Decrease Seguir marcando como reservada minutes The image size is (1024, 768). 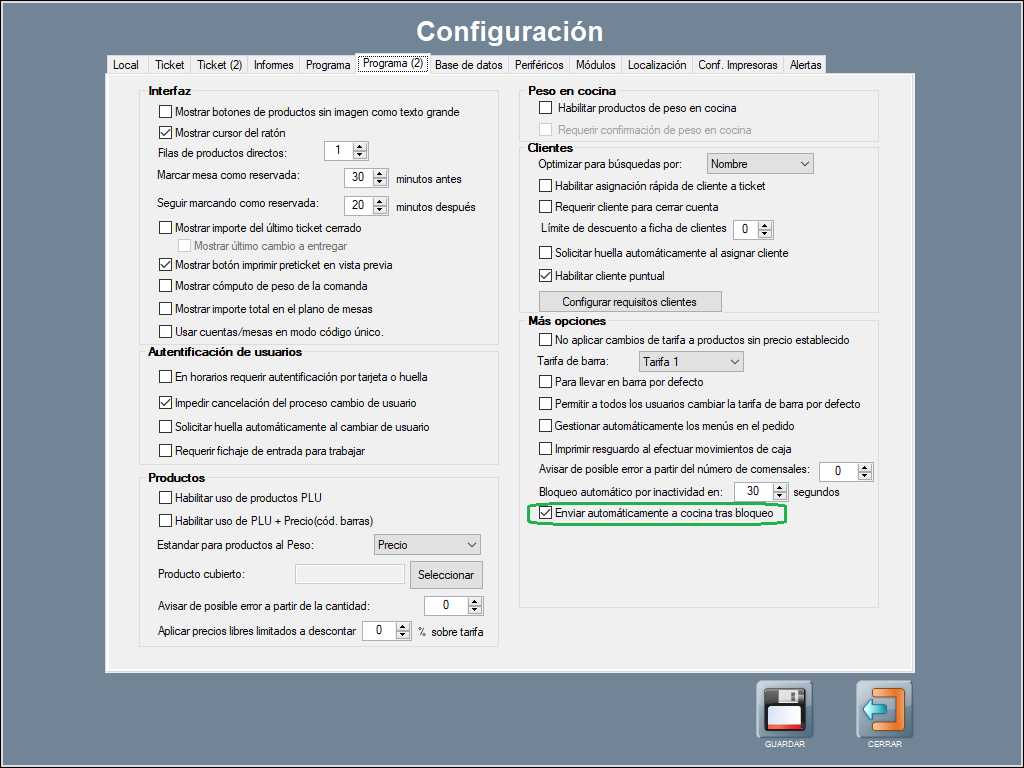[380, 210]
